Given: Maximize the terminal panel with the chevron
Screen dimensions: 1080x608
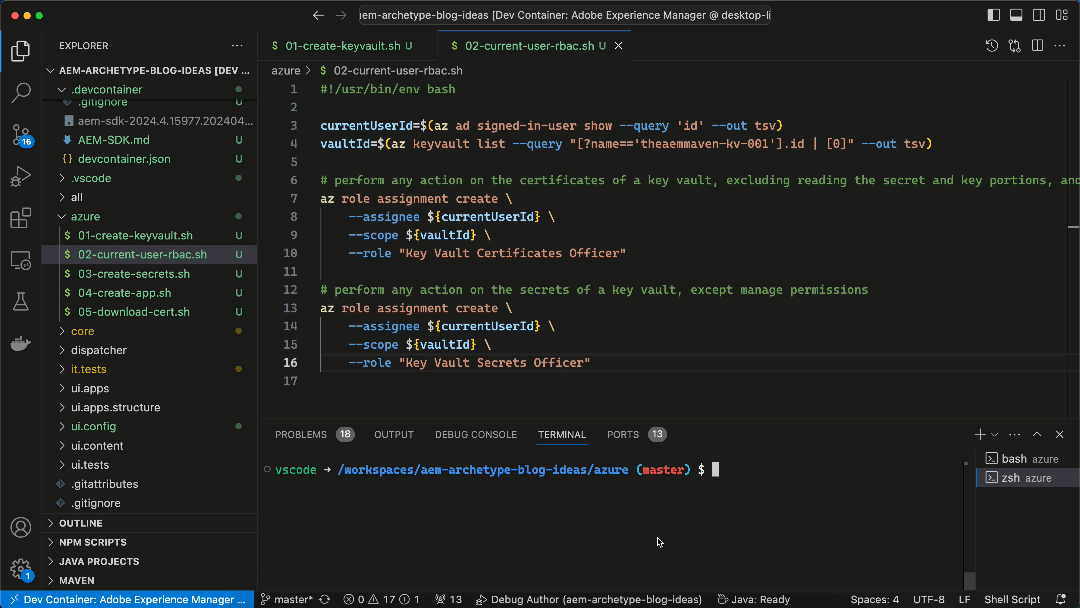Looking at the screenshot, I should click(1037, 434).
